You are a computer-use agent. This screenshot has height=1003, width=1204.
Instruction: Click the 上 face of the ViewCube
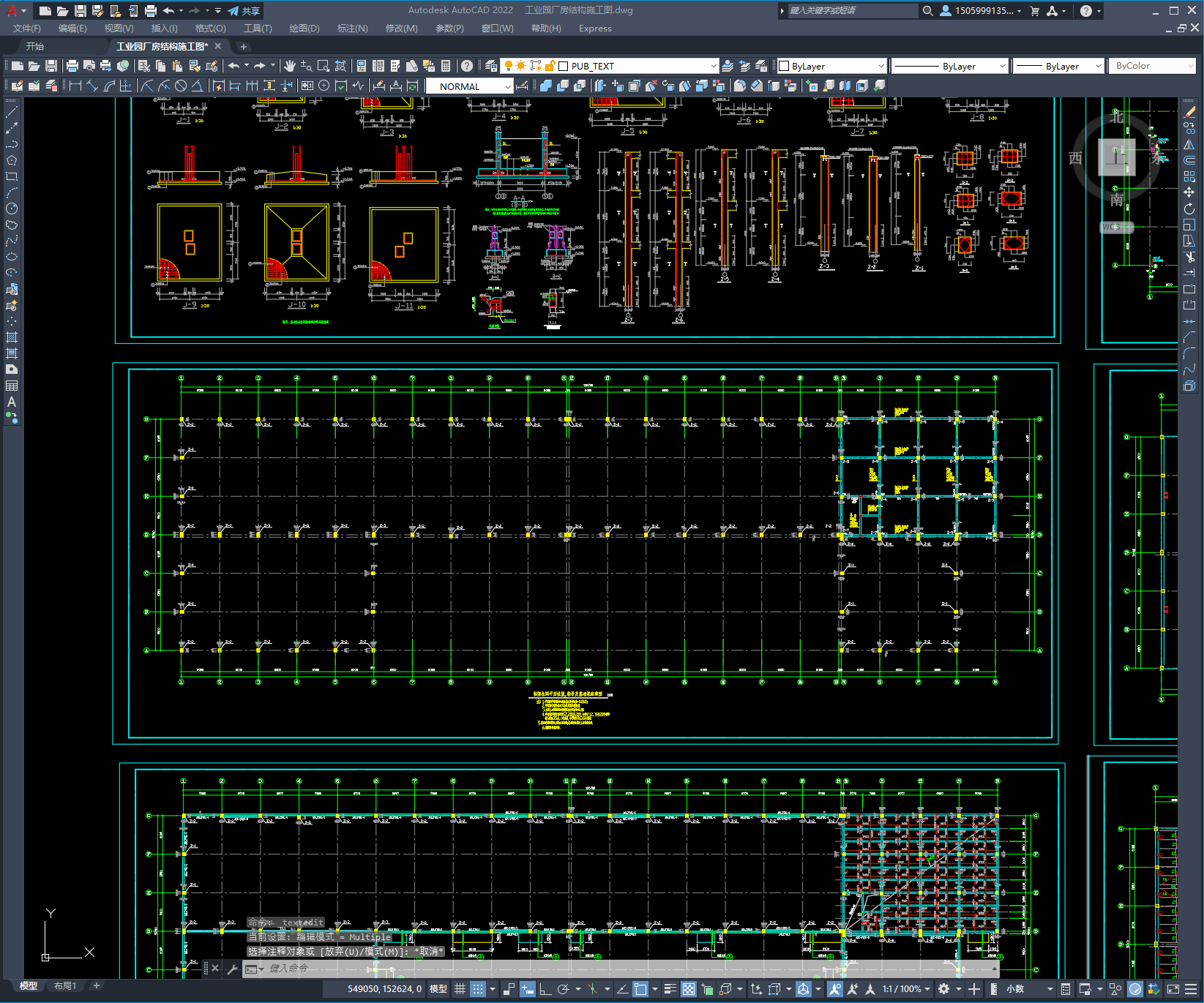click(x=1117, y=157)
